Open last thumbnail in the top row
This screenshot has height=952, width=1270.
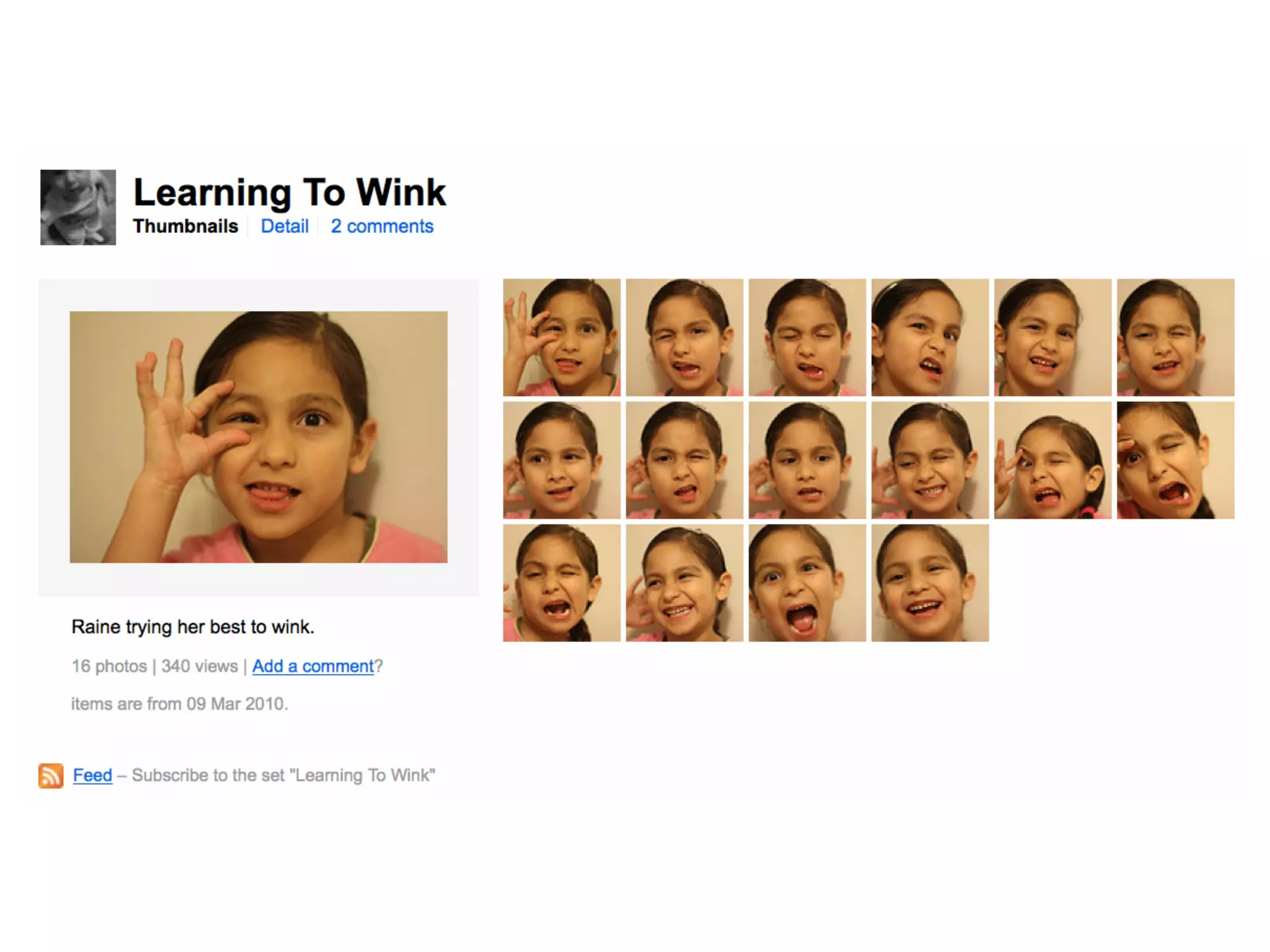1176,337
